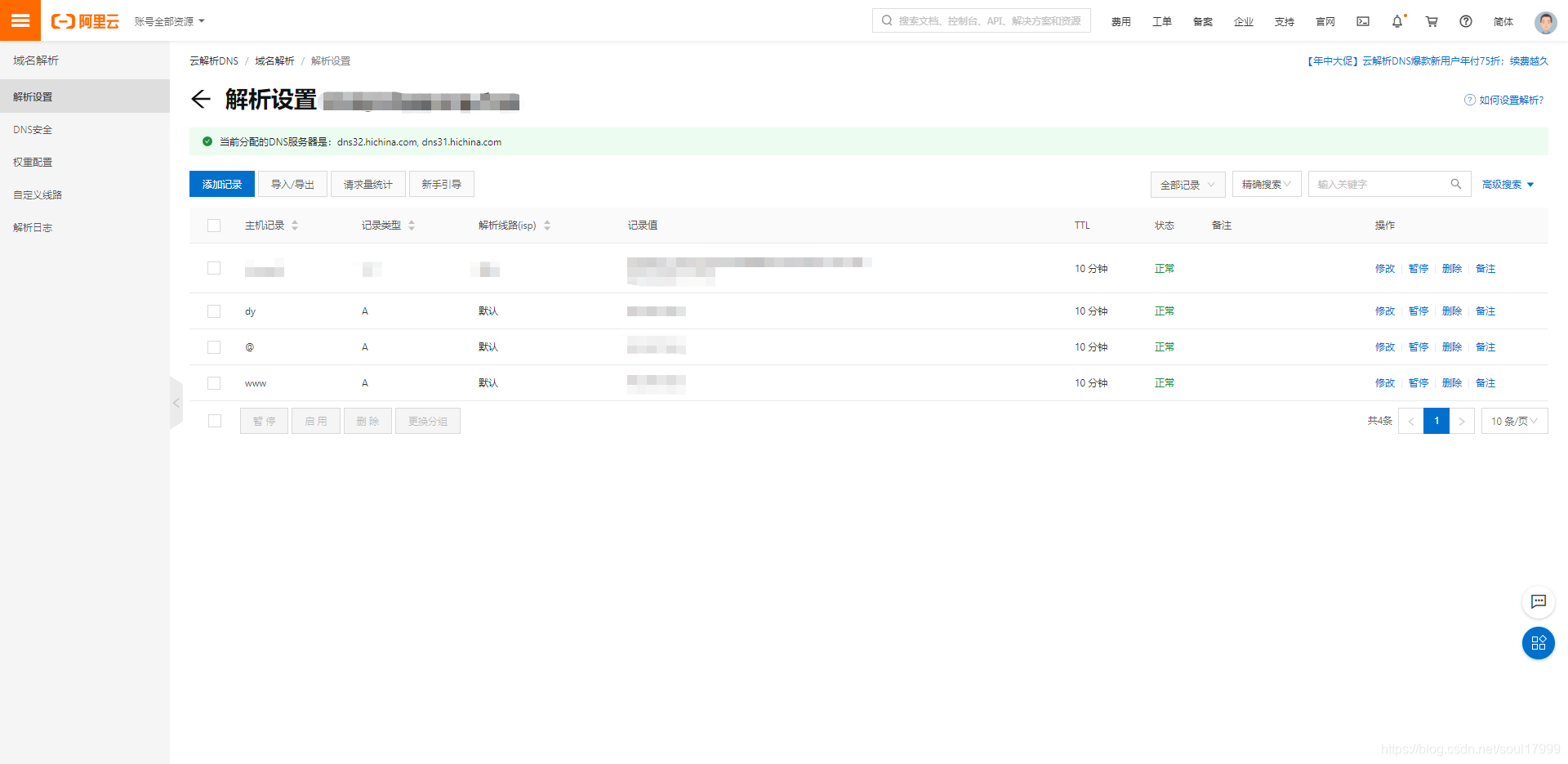The image size is (1568, 764).
Task: Click 修改 for the dy record
Action: 1385,311
